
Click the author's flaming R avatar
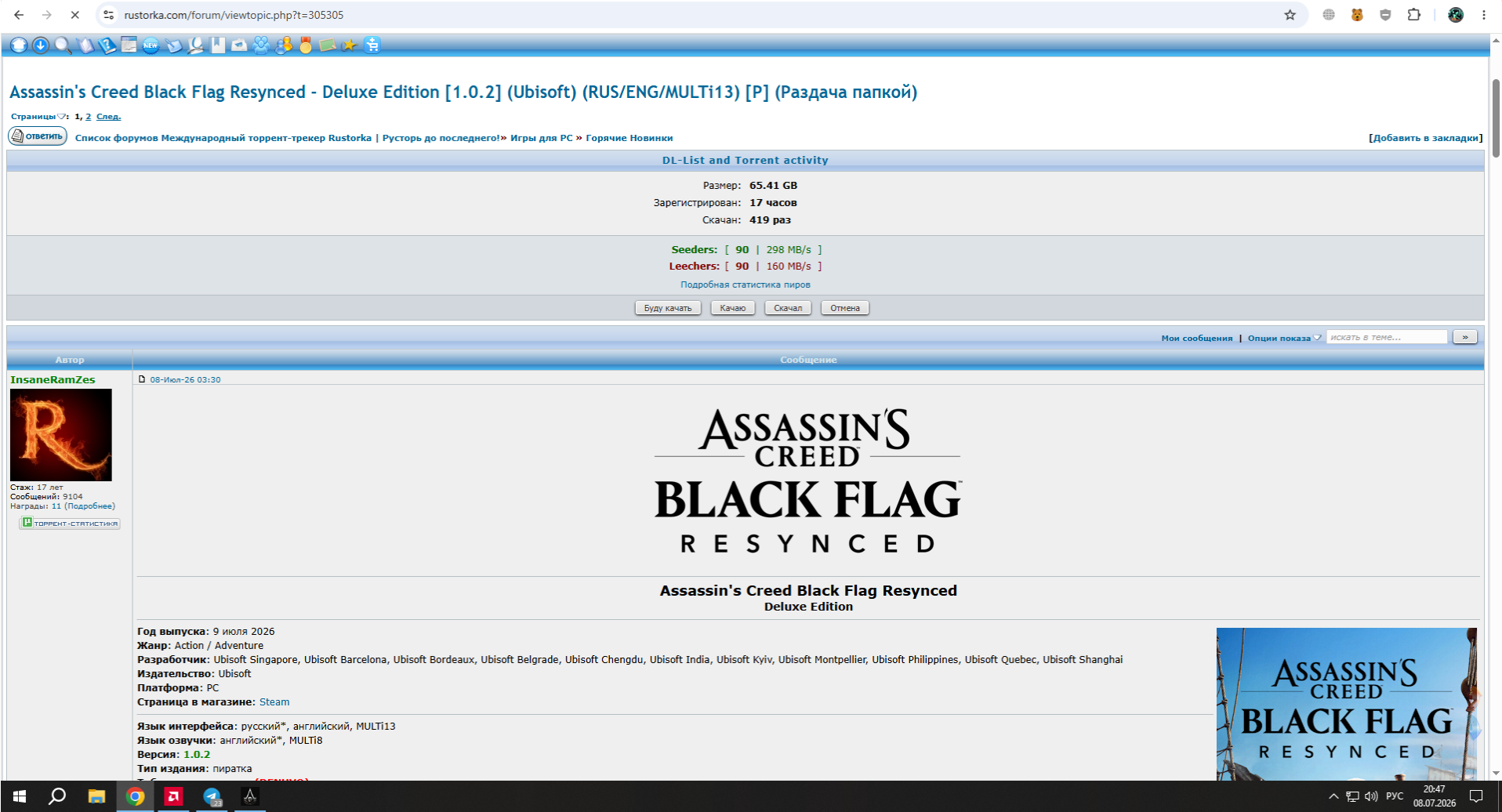pos(61,435)
